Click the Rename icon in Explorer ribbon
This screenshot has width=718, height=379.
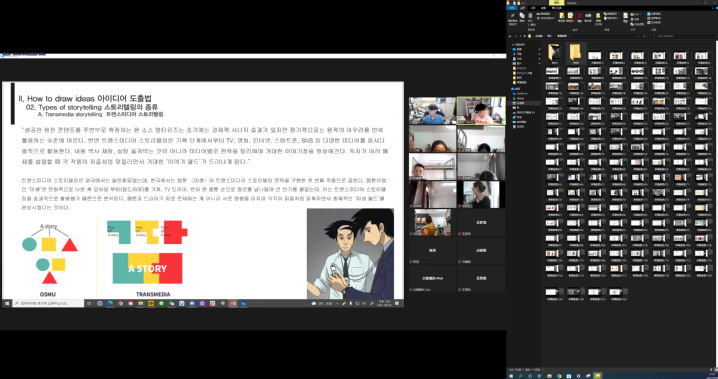(x=588, y=16)
